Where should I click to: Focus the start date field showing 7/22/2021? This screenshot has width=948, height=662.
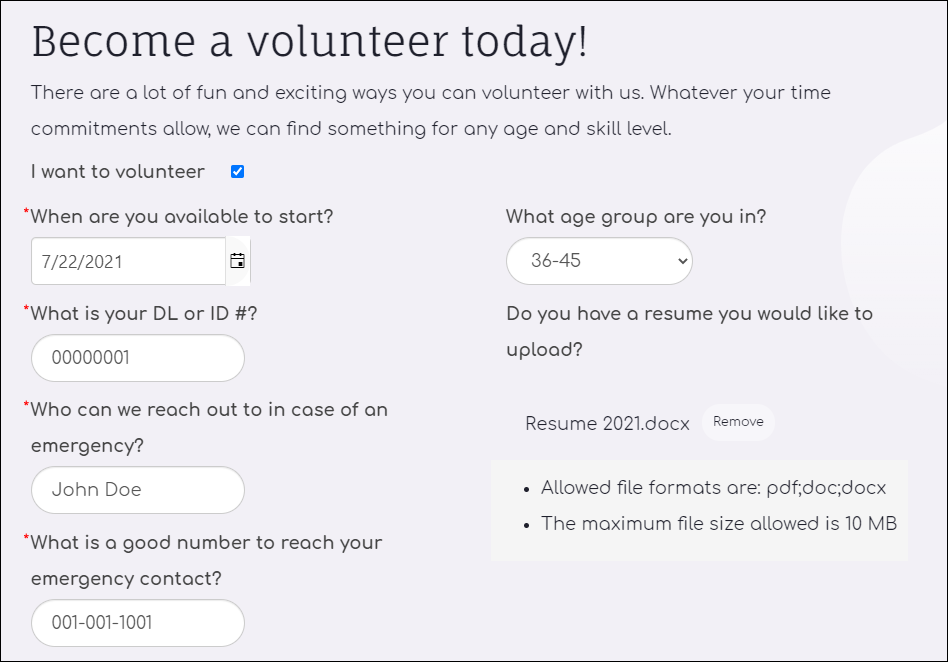[x=129, y=261]
